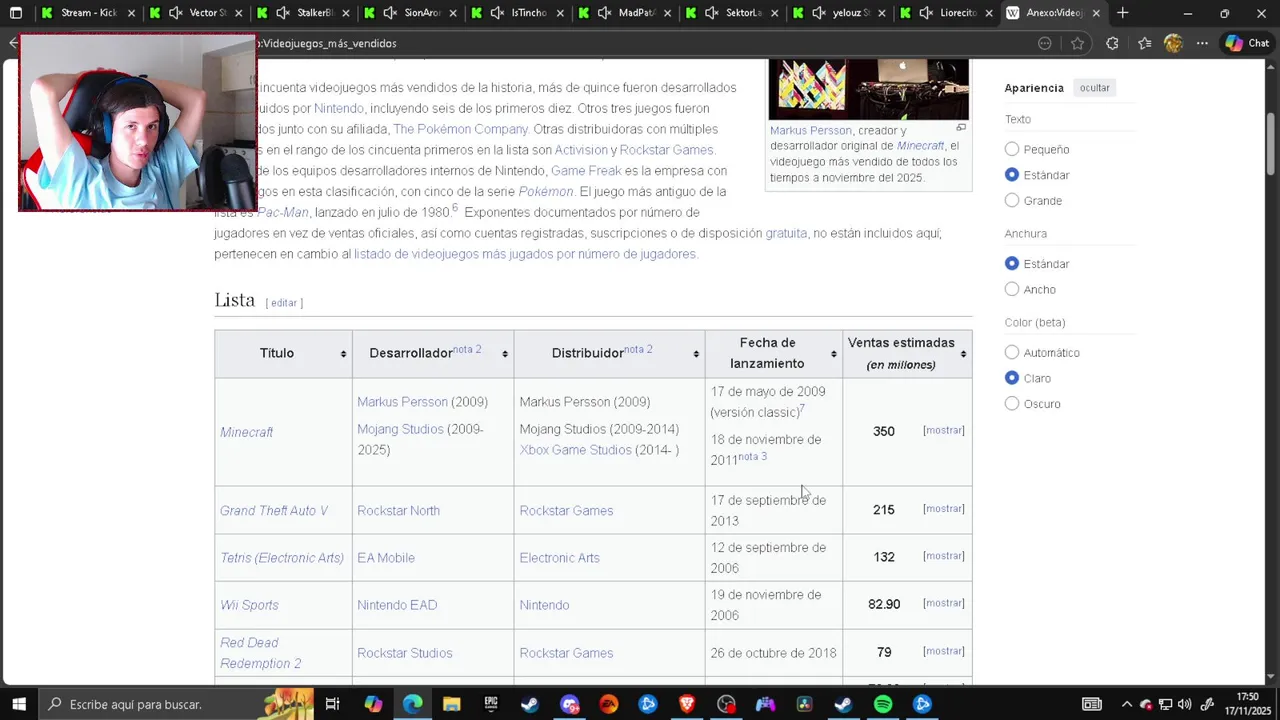
Task: Show hidden system tray icons chevron
Action: click(x=1126, y=704)
